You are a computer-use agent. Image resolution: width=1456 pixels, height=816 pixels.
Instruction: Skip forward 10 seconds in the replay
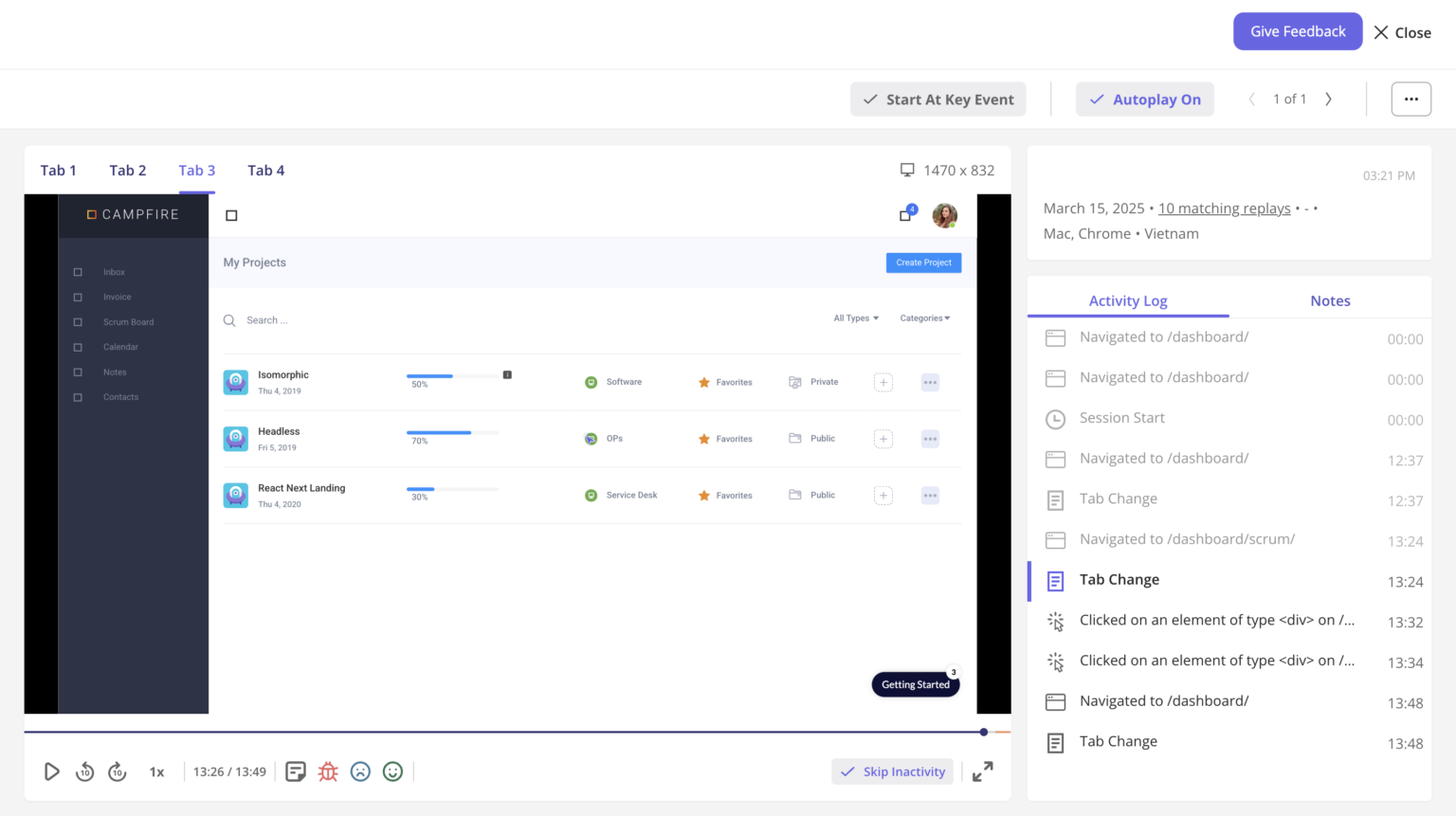tap(117, 771)
